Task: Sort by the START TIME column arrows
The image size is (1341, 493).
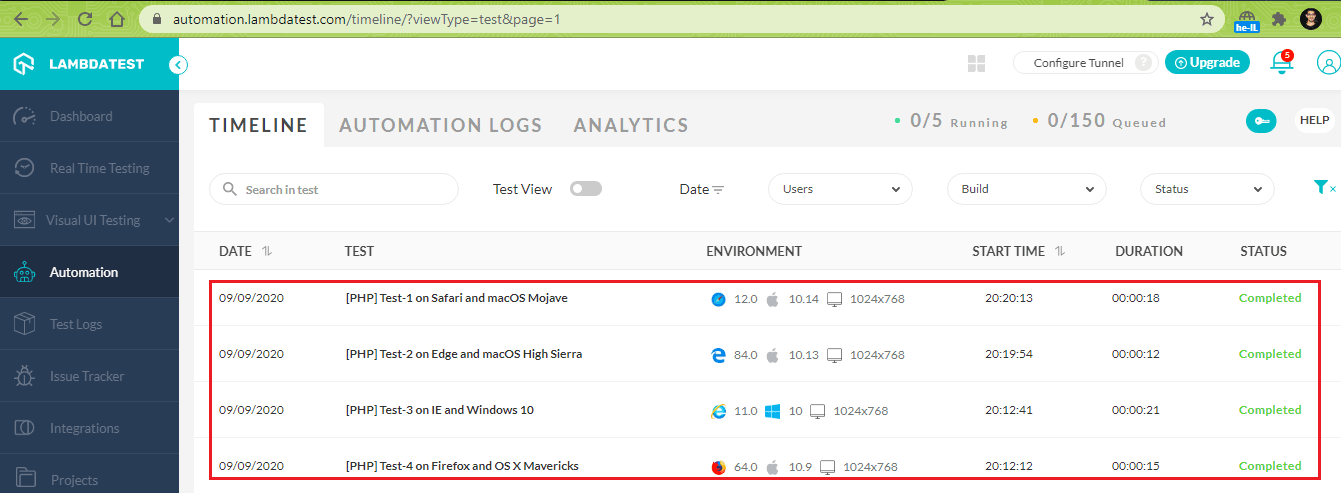Action: click(1059, 251)
